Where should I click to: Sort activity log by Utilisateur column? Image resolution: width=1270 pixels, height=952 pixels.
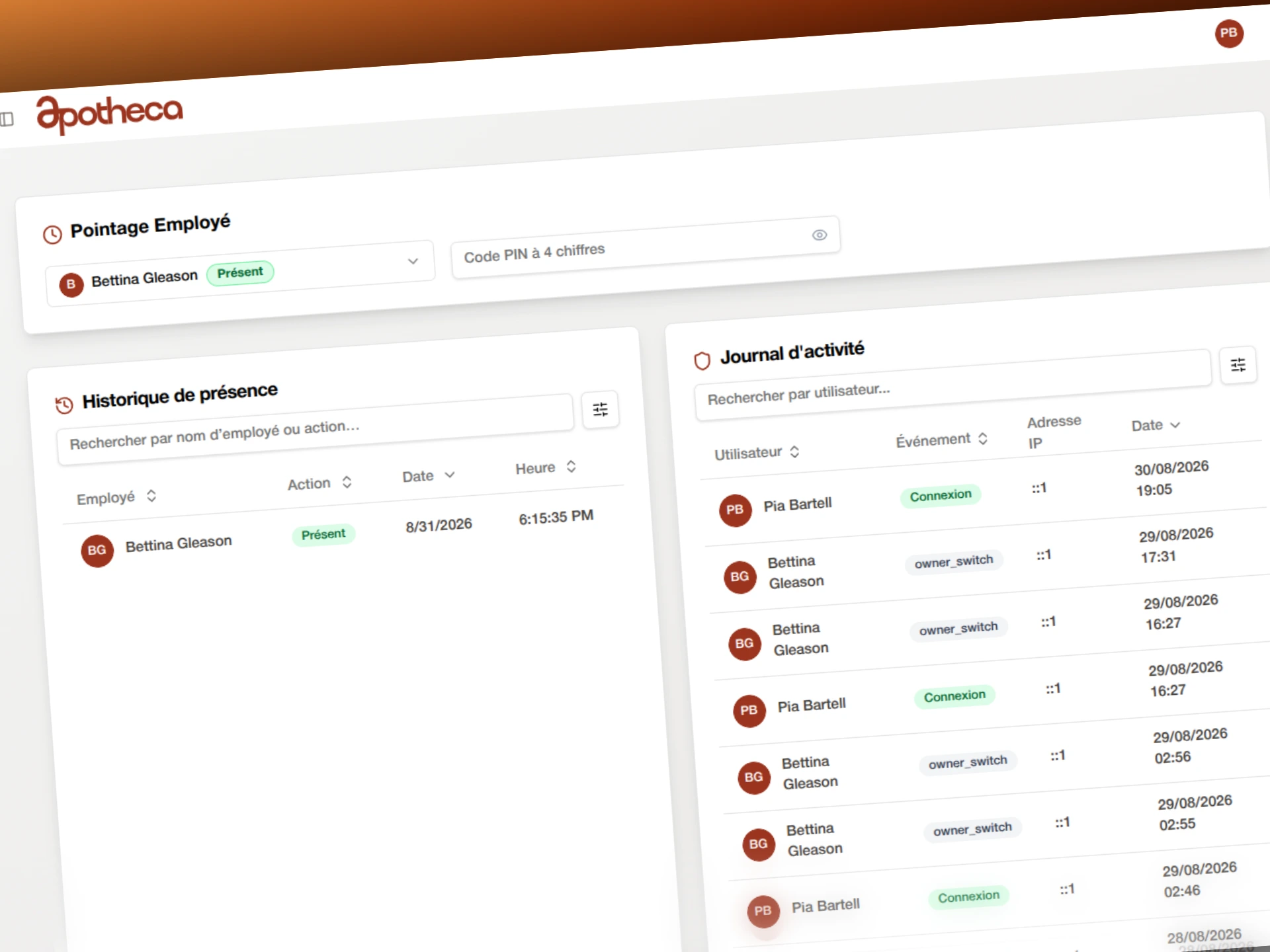pos(757,453)
